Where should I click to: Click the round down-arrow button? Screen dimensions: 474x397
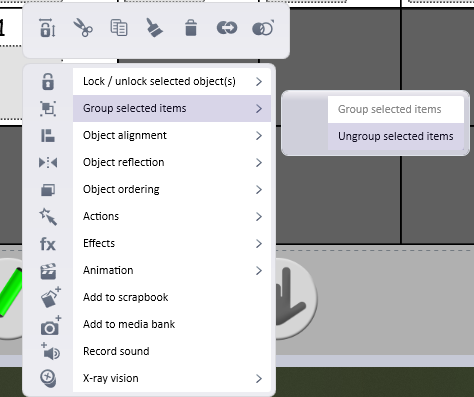tap(296, 298)
